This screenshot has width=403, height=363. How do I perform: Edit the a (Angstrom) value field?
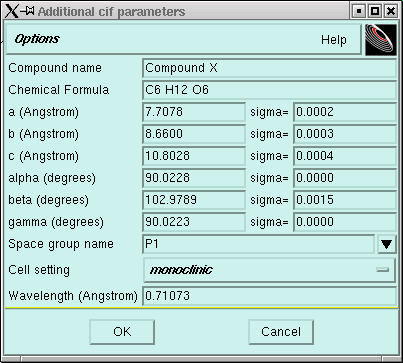(194, 112)
